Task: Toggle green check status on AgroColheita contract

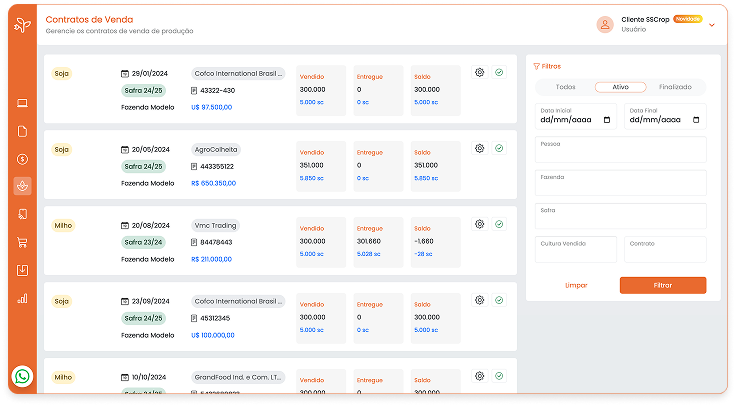Action: [499, 148]
